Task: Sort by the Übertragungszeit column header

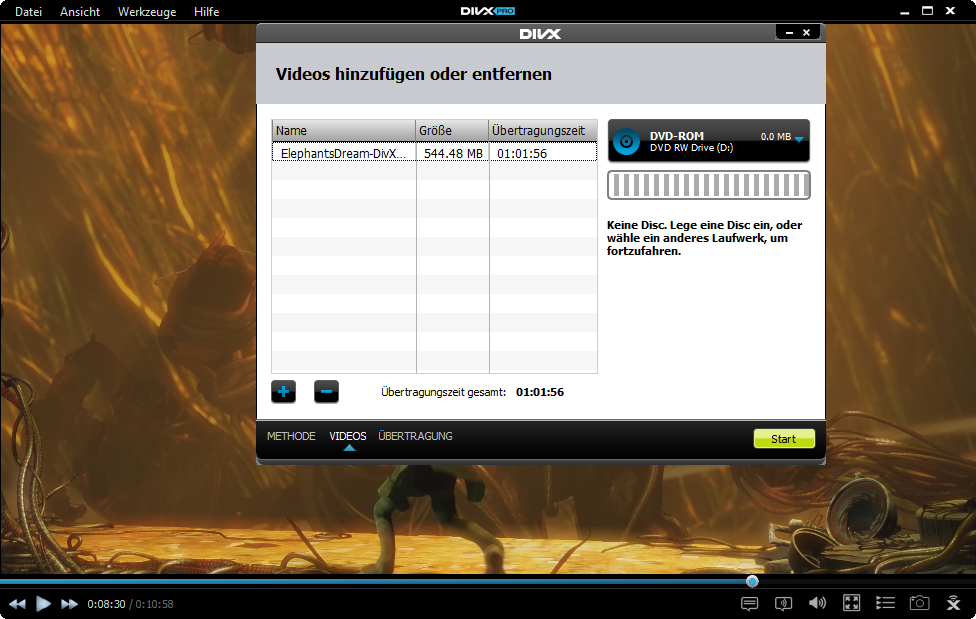Action: pyautogui.click(x=543, y=130)
